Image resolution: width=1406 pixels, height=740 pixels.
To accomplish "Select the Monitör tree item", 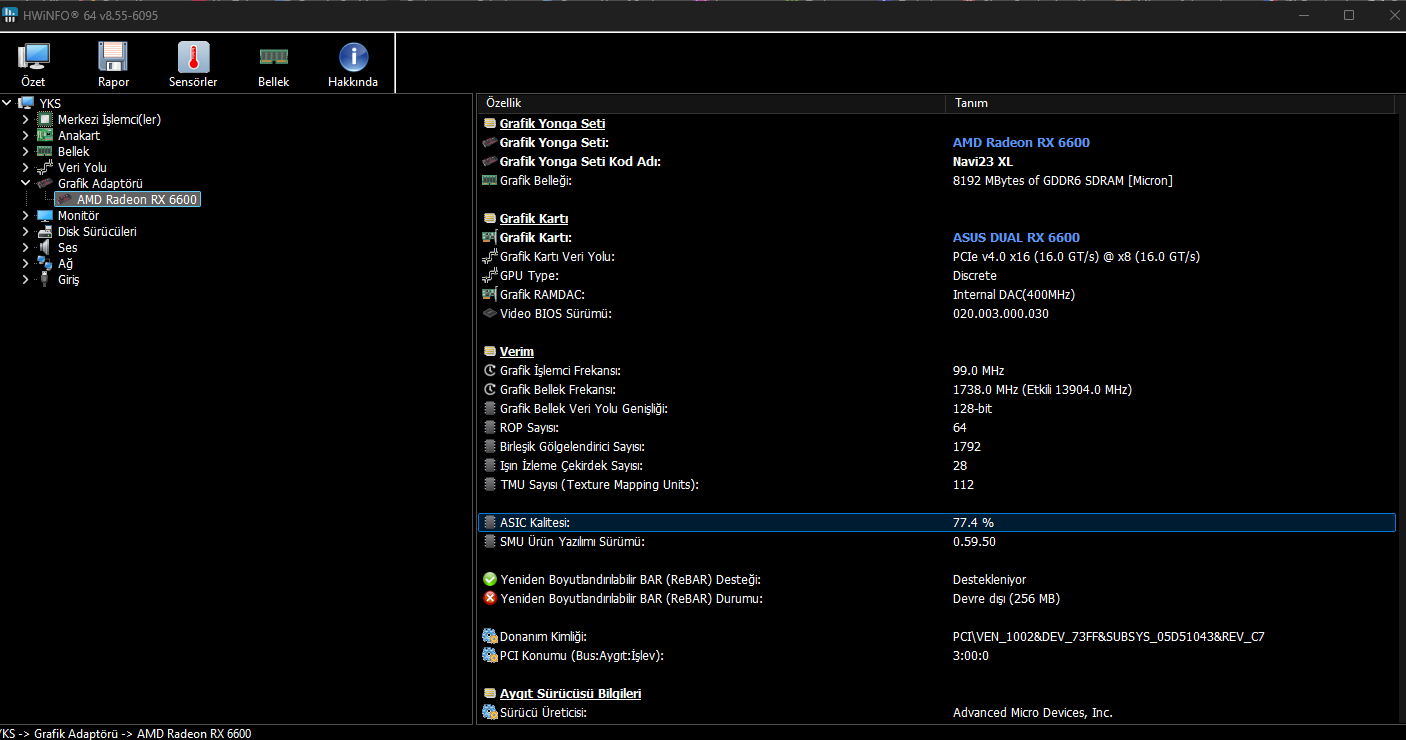I will pyautogui.click(x=78, y=215).
